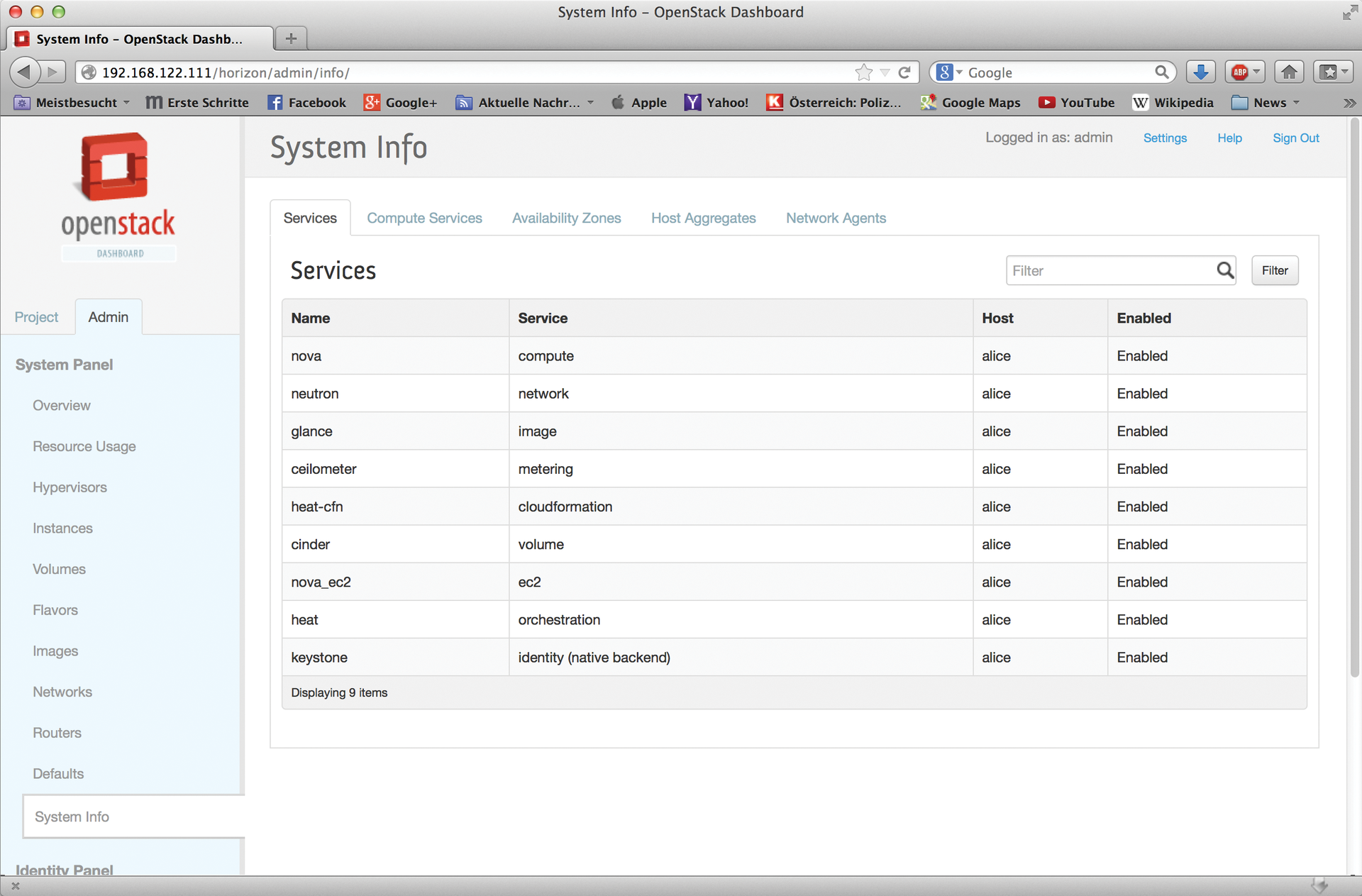Click the Adblock Plus icon

point(1239,72)
